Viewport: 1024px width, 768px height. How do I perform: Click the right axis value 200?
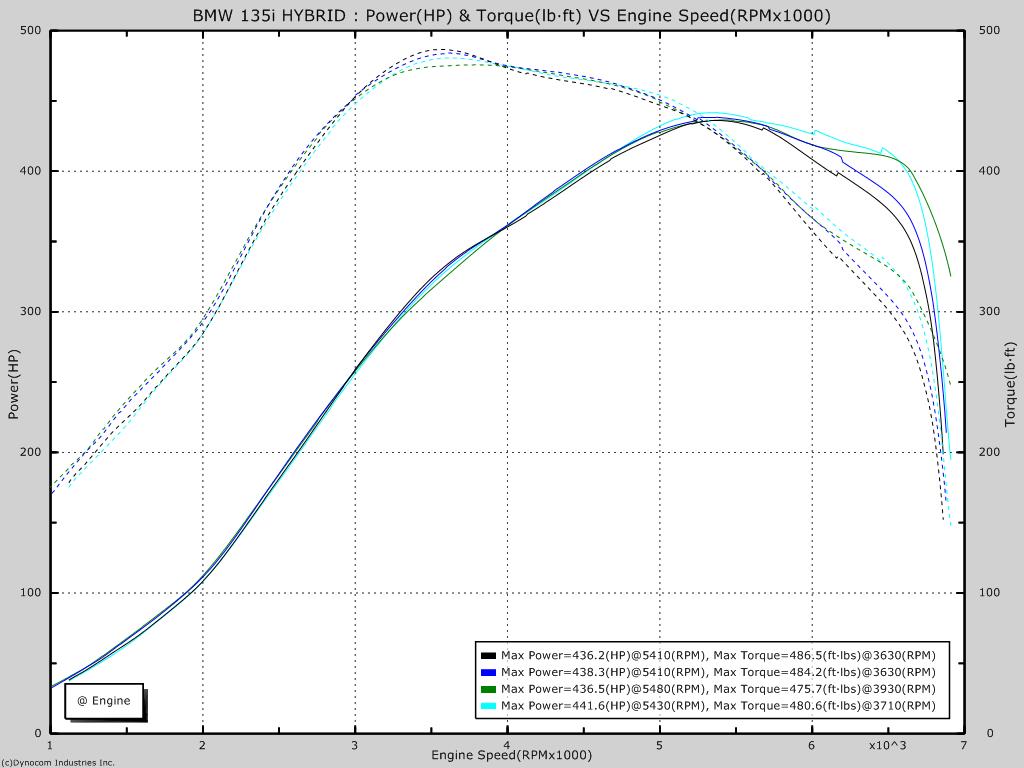point(990,452)
